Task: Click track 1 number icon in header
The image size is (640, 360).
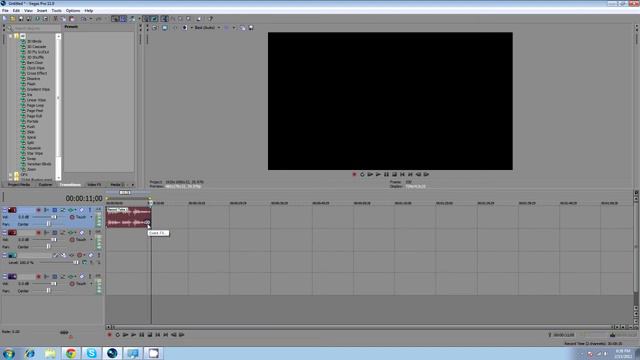Action: click(12, 210)
